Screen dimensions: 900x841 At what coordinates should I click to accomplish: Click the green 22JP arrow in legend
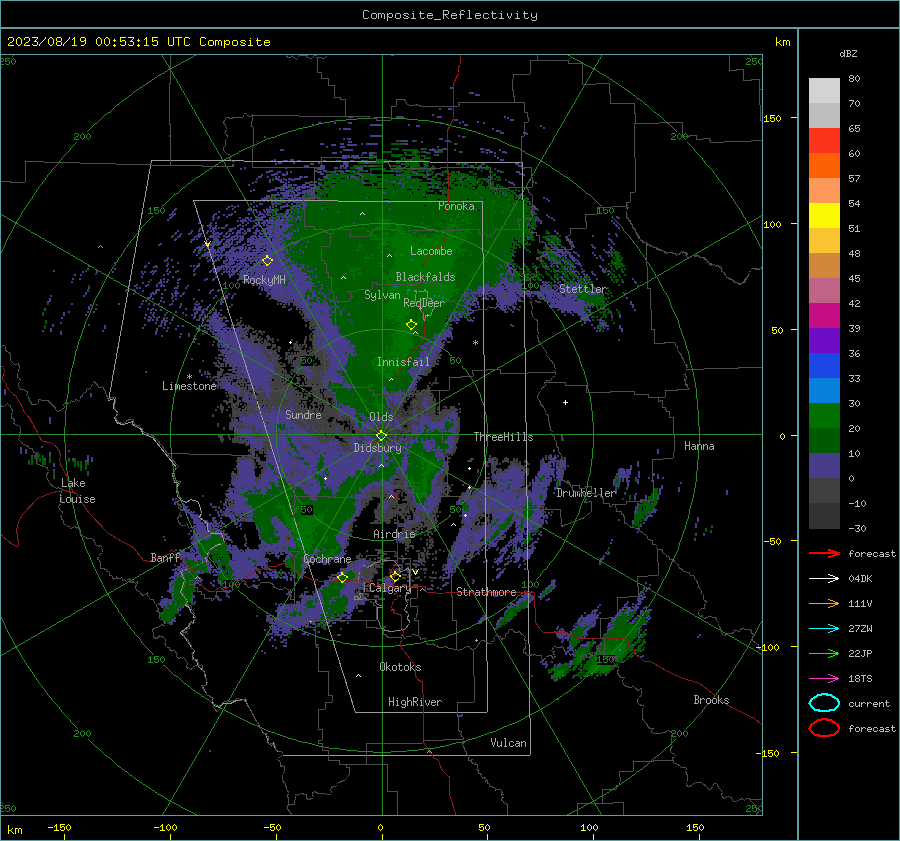pyautogui.click(x=824, y=653)
